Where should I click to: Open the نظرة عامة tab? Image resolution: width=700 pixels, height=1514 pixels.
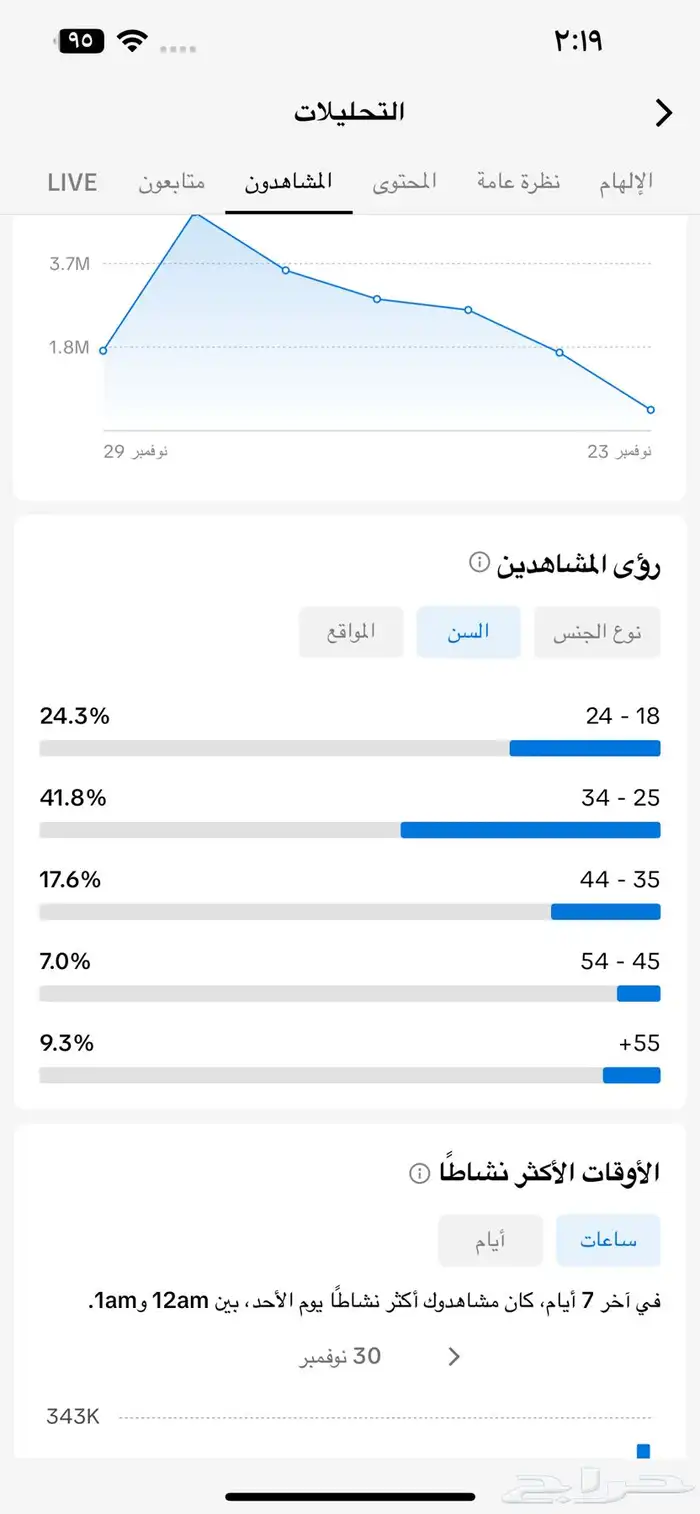pos(518,181)
